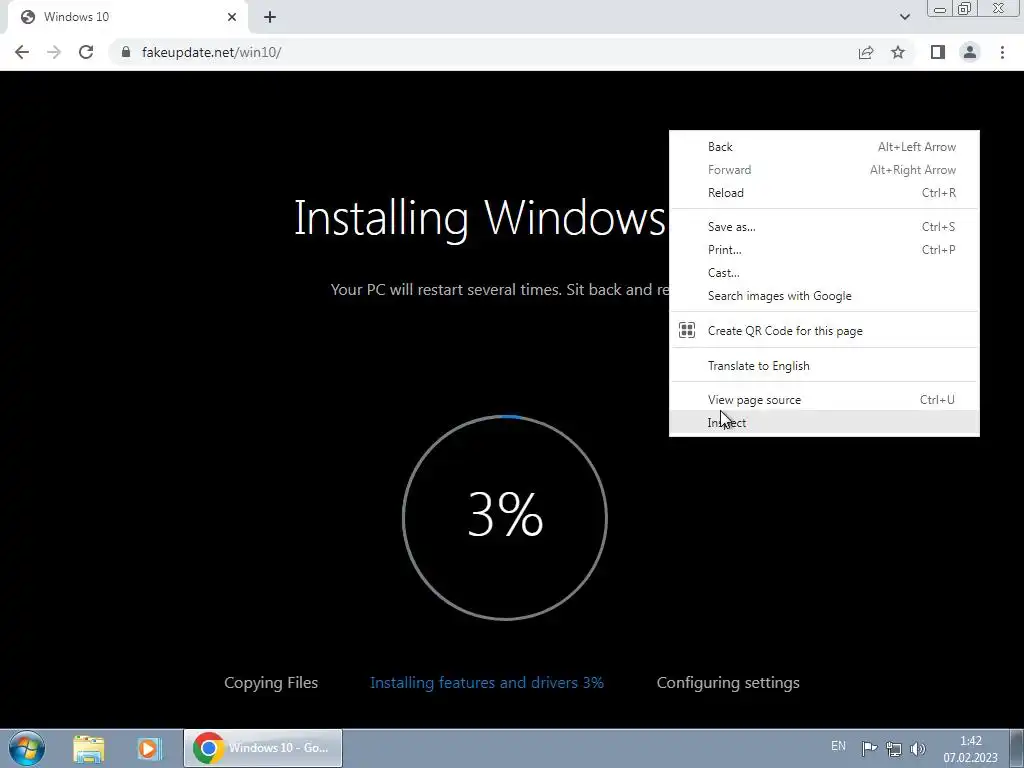The image size is (1024, 768).
Task: Click the Configuring settings stage label
Action: pos(728,682)
